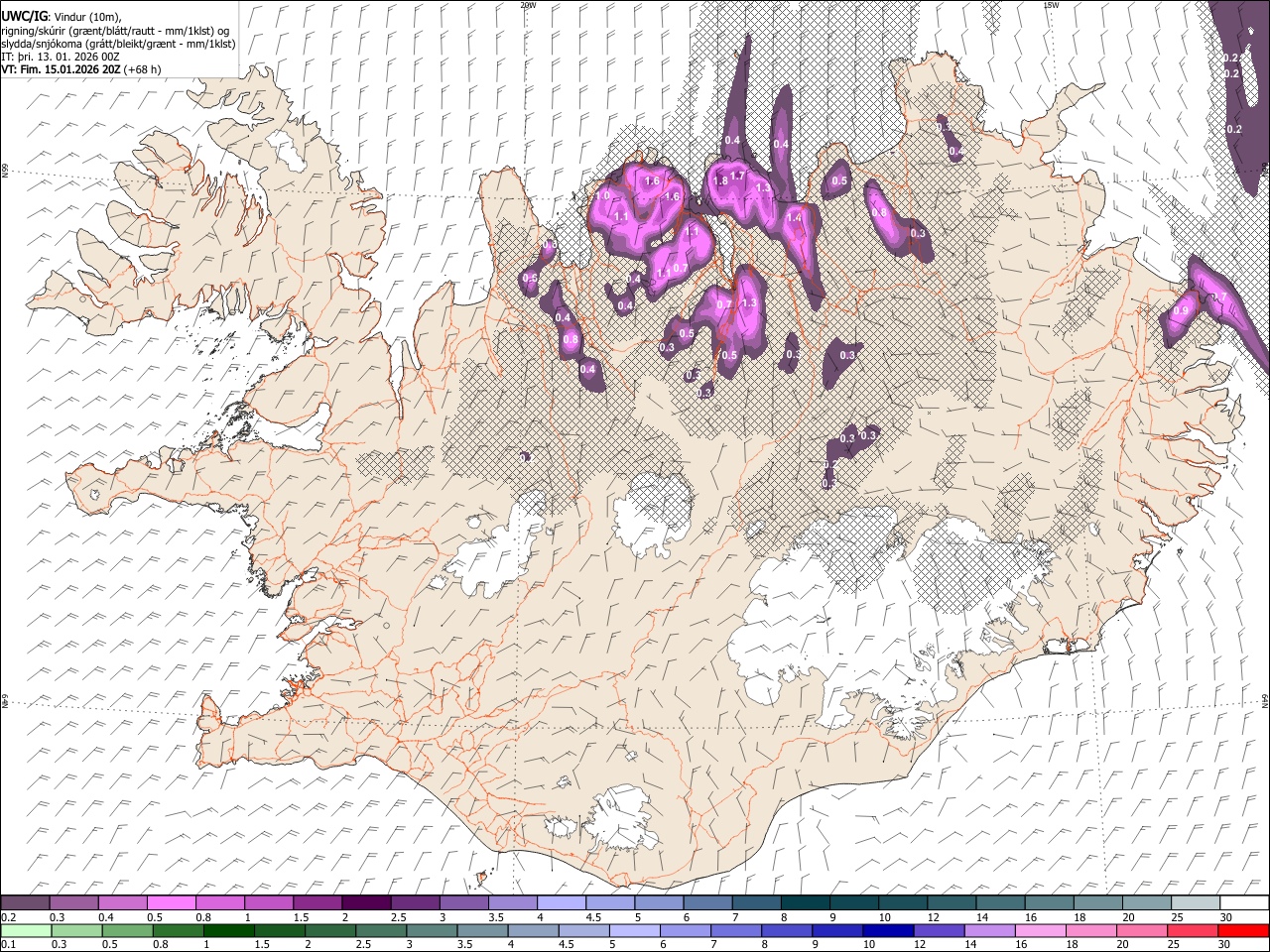
Task: Click the '20W' longitude label at top
Action: (528, 5)
